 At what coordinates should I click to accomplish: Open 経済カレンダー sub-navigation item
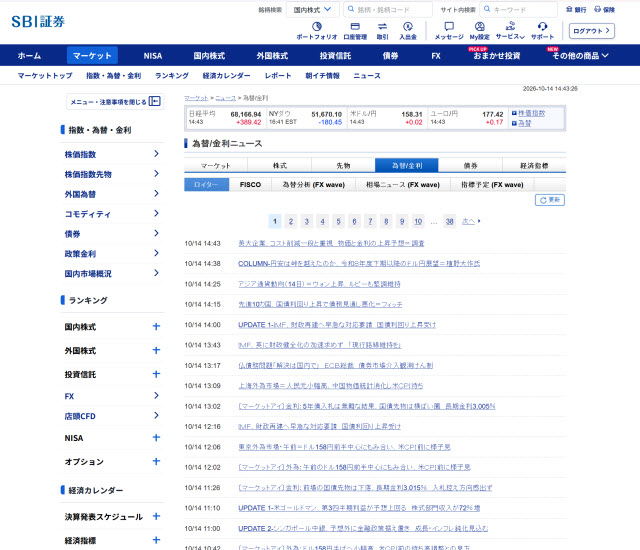pyautogui.click(x=227, y=75)
